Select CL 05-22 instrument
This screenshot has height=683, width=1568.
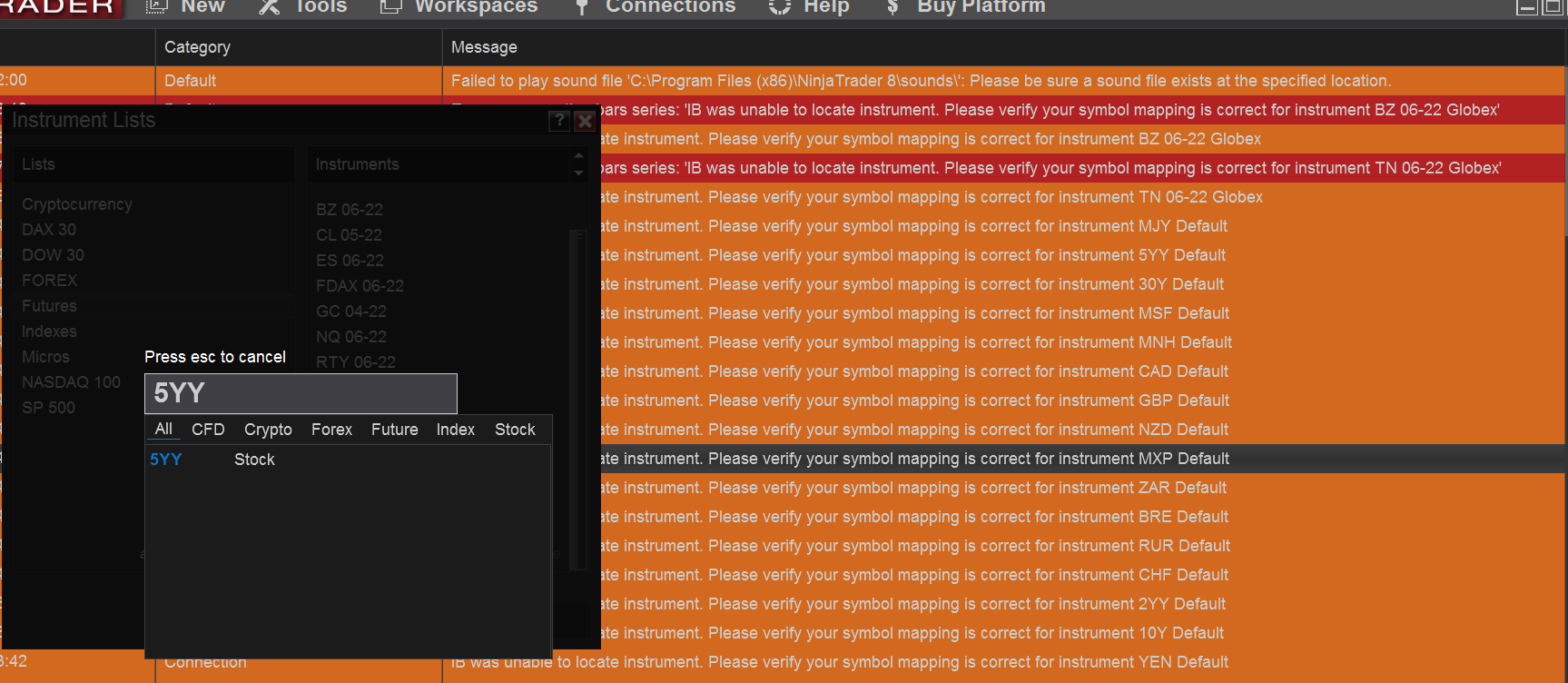pyautogui.click(x=349, y=235)
